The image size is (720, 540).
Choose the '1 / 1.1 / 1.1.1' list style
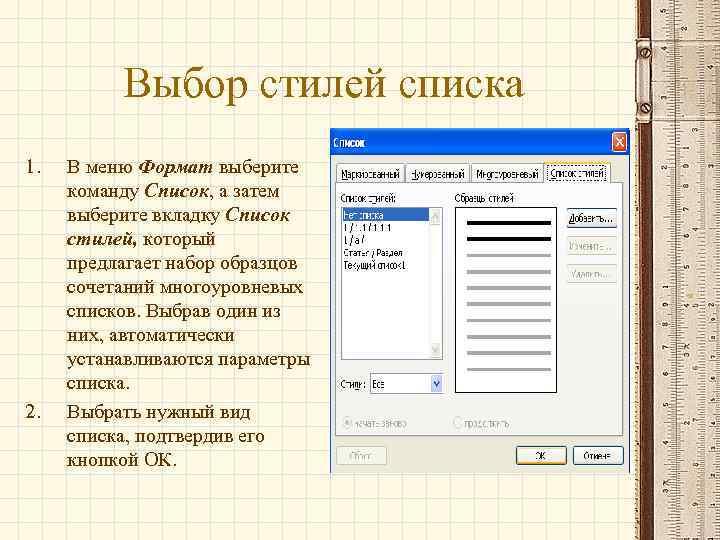(x=385, y=228)
